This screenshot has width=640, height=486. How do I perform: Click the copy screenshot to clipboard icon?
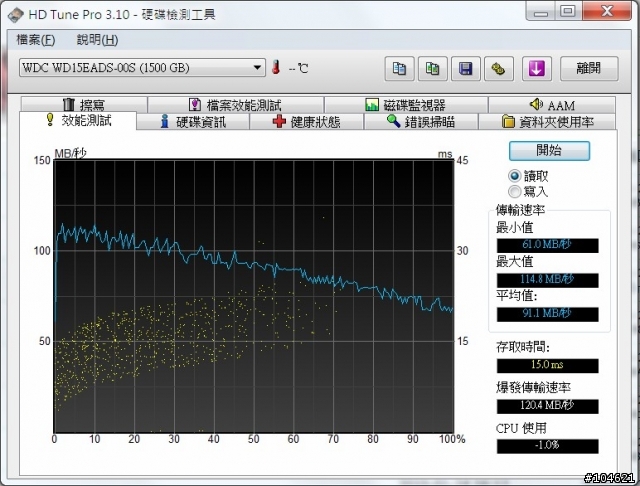[433, 69]
